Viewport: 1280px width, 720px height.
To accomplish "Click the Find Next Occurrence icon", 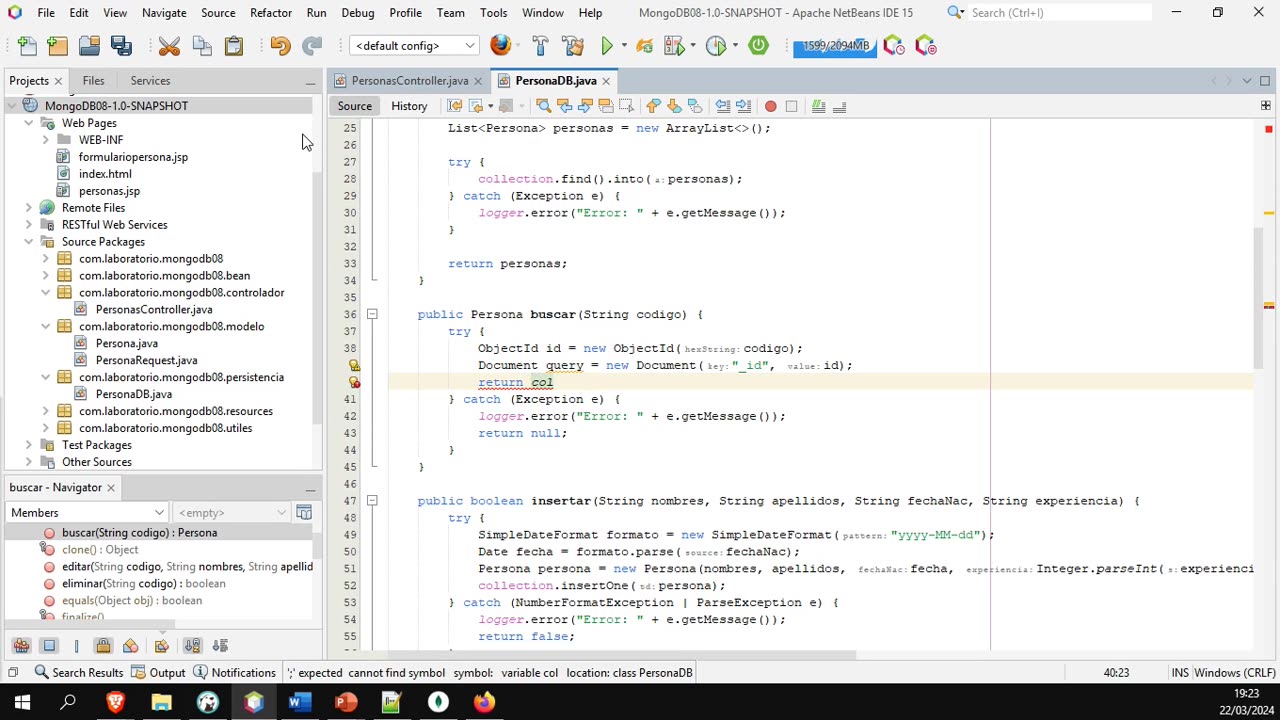I will 585,106.
